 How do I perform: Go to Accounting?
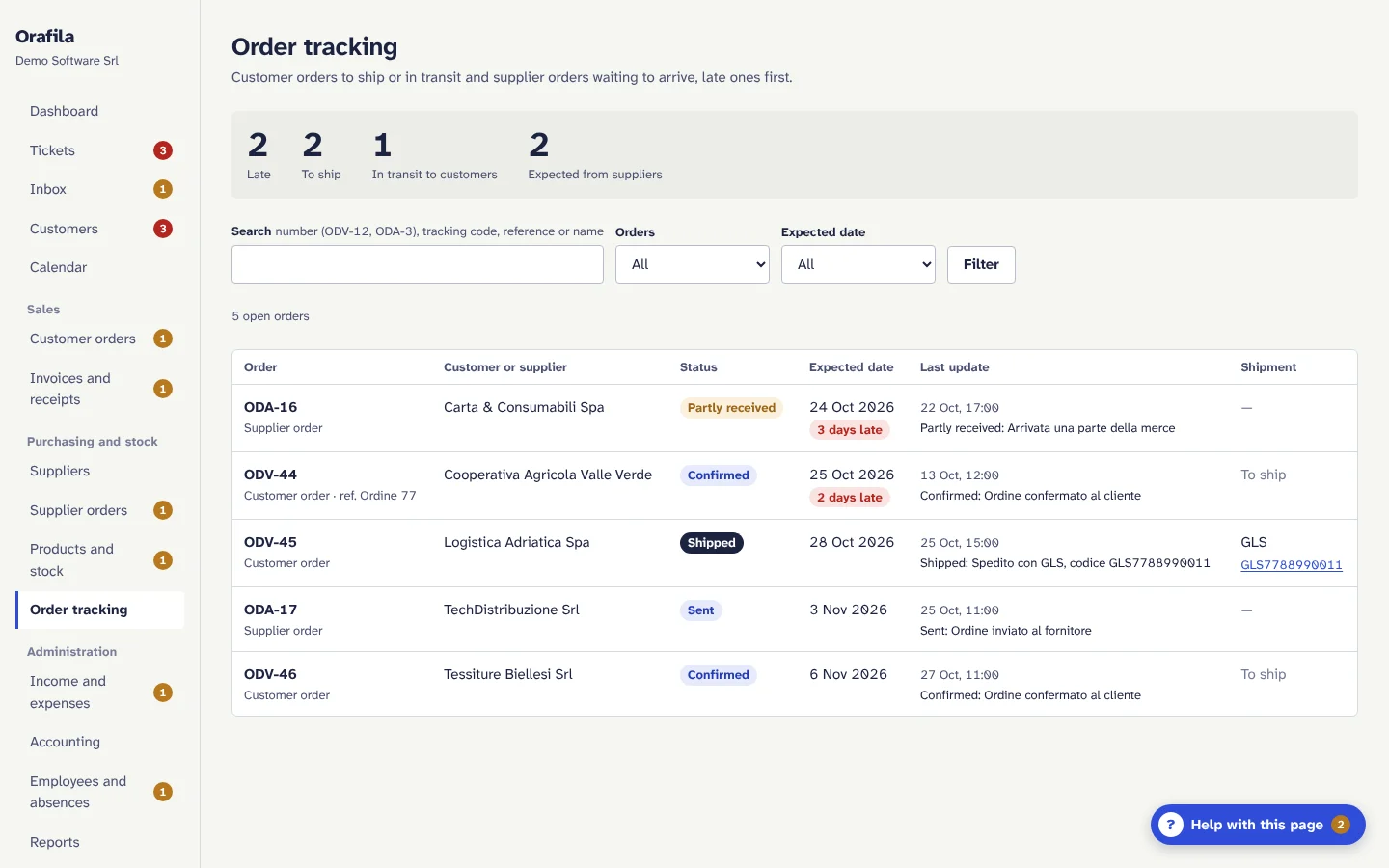point(100,742)
